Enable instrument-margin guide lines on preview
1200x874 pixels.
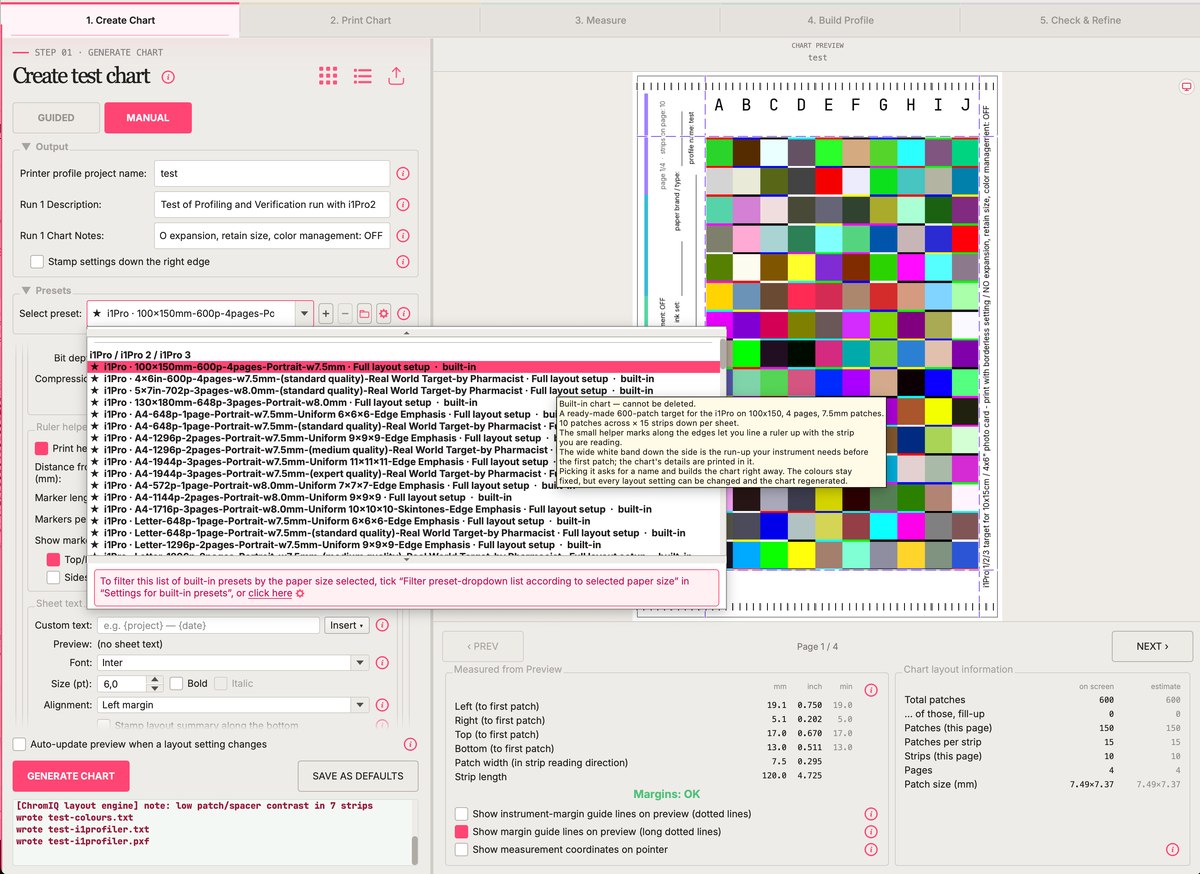[x=461, y=814]
